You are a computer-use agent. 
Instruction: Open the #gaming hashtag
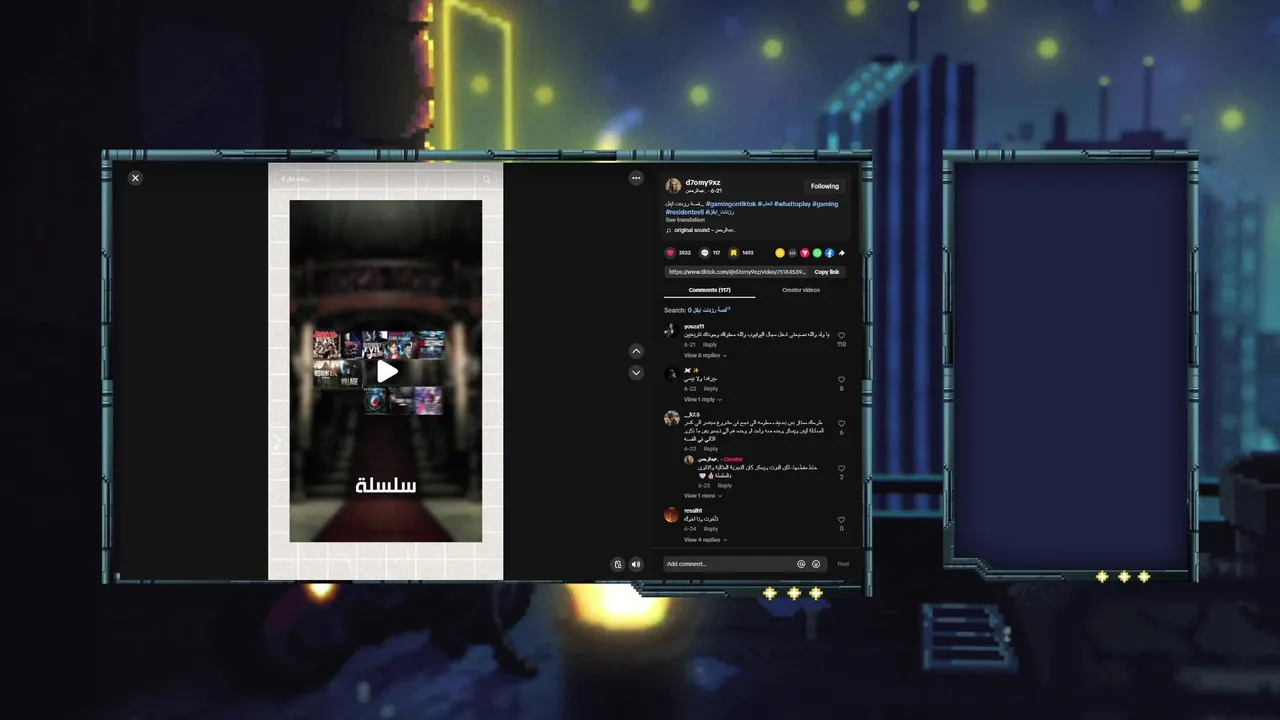tap(825, 204)
